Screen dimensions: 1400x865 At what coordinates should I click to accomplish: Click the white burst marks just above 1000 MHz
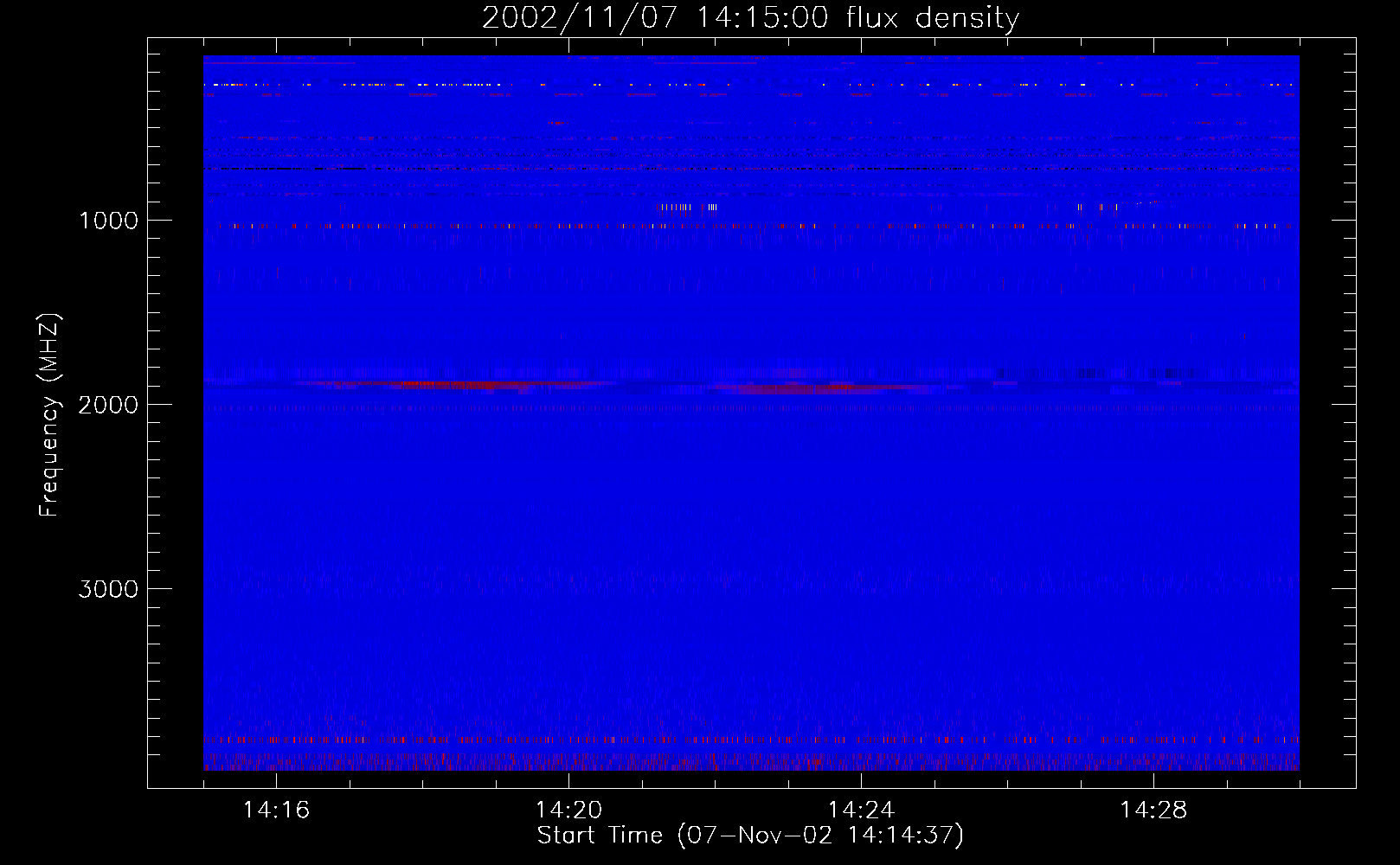click(689, 207)
